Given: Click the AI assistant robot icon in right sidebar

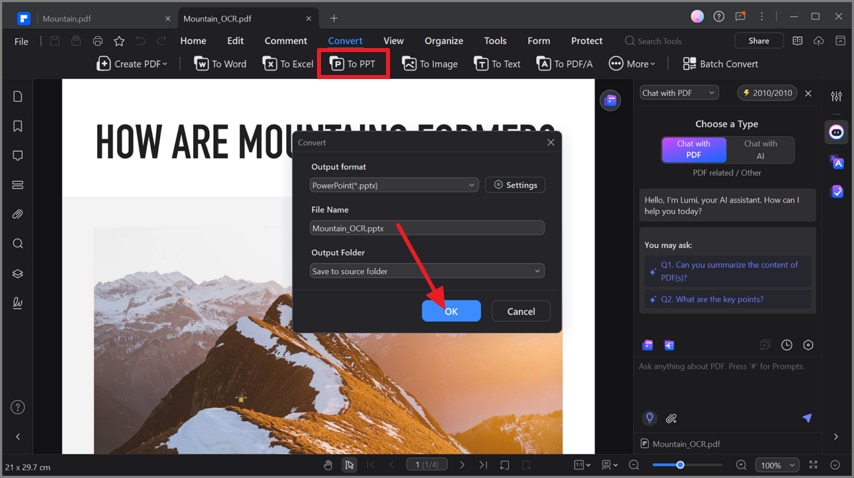Looking at the screenshot, I should (x=836, y=132).
